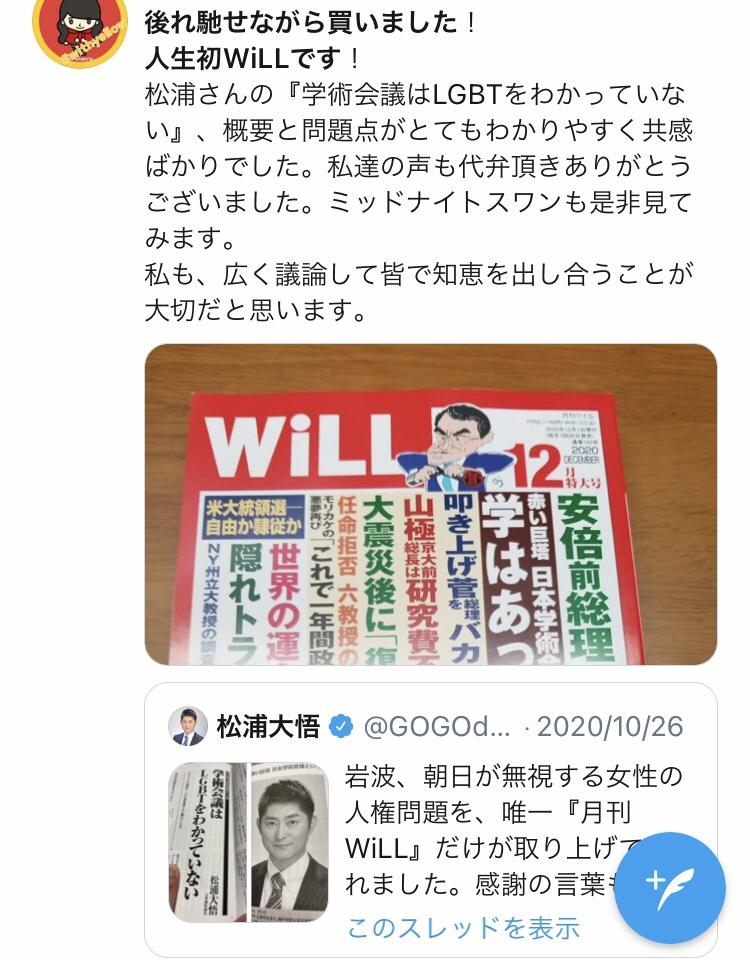Viewport: 750px width, 960px height.
Task: Tap 松浦大悟's small profile picture
Action: click(x=186, y=726)
